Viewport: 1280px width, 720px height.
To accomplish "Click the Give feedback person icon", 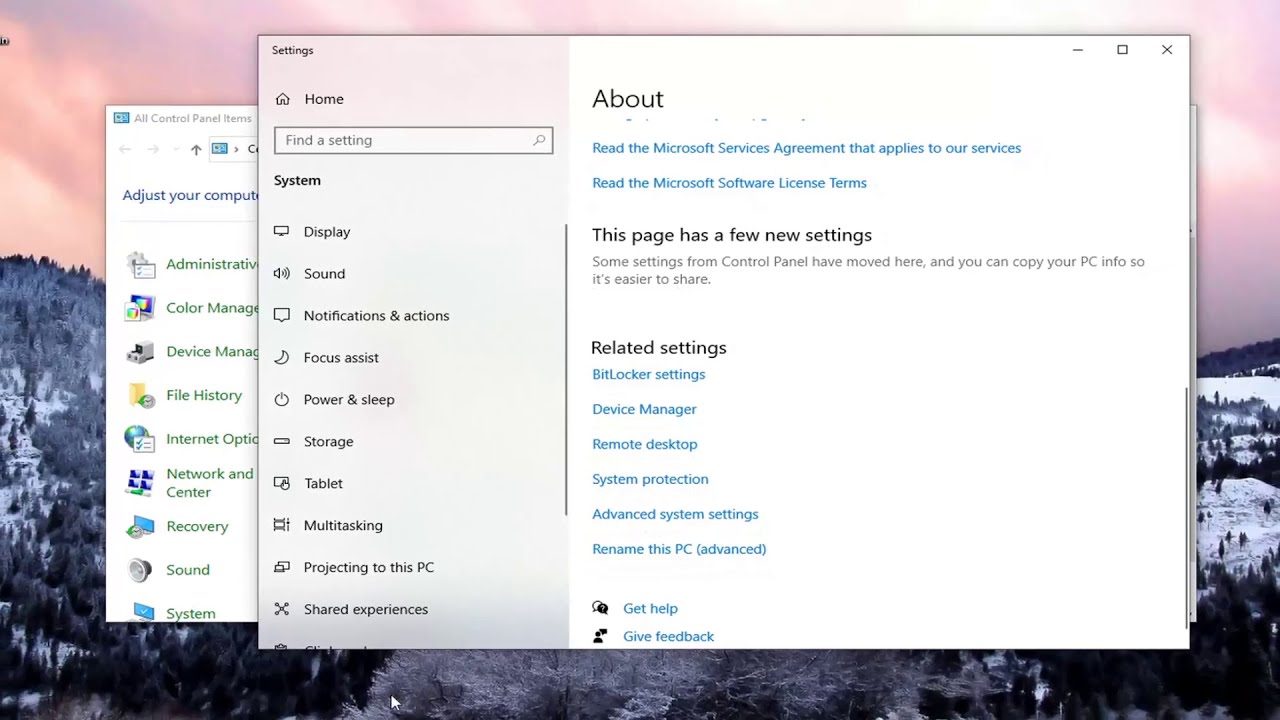I will click(600, 636).
